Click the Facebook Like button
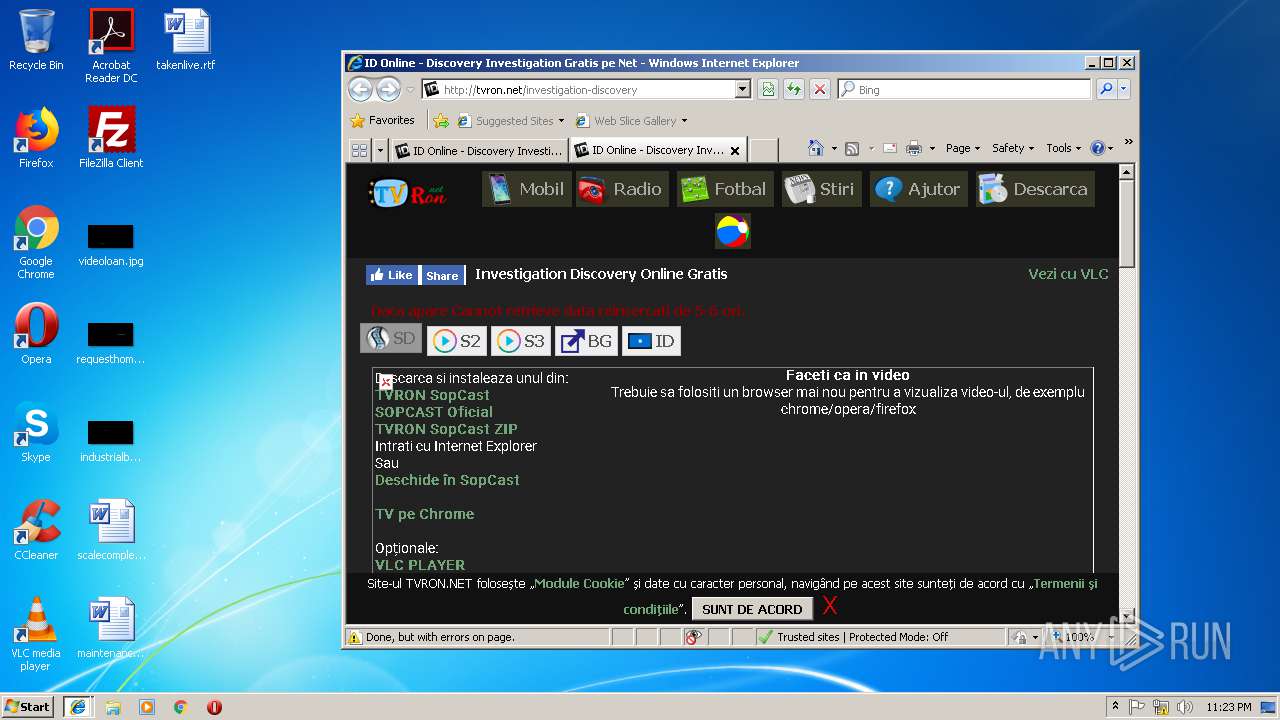The width and height of the screenshot is (1280, 720). [391, 275]
